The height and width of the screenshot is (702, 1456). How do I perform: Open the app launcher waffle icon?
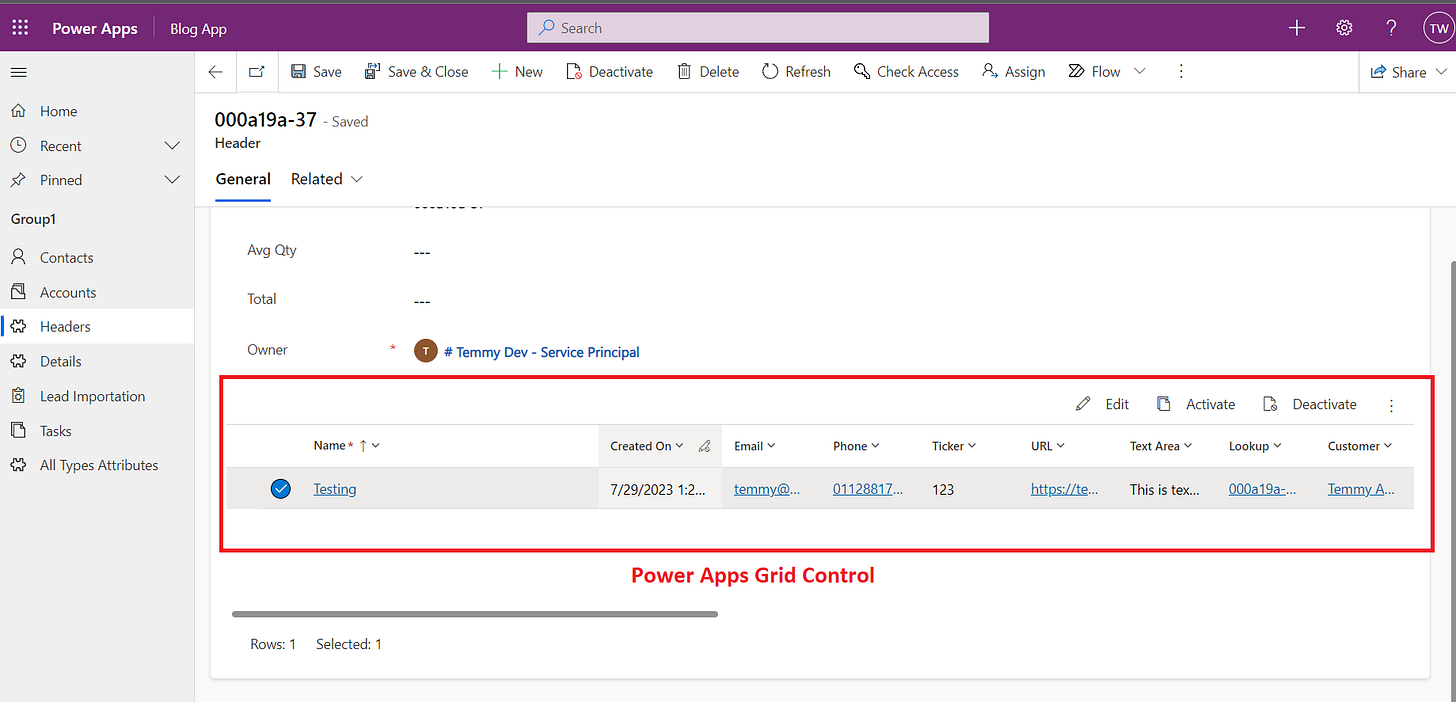coord(20,28)
